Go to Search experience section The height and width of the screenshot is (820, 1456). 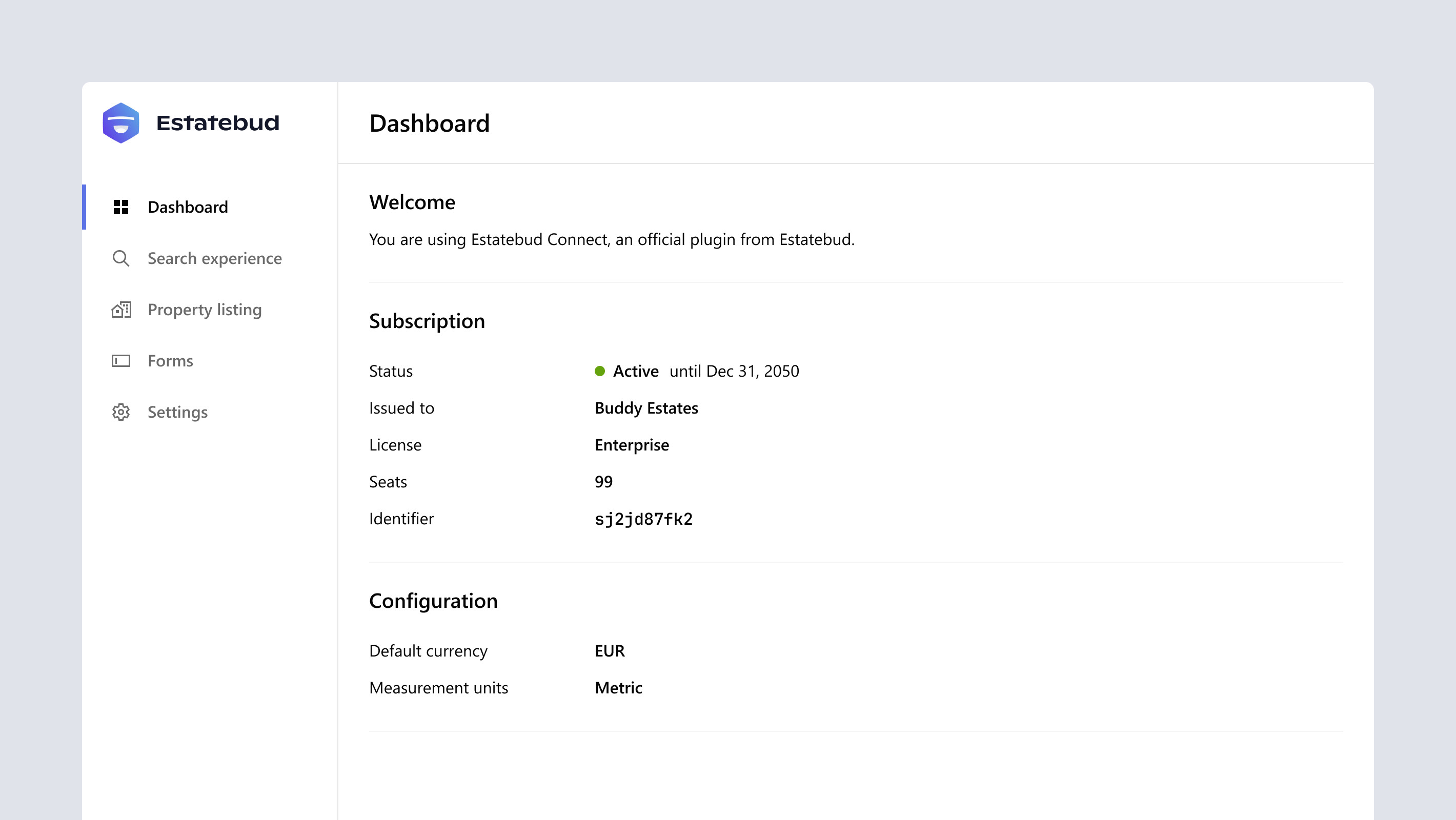(214, 258)
